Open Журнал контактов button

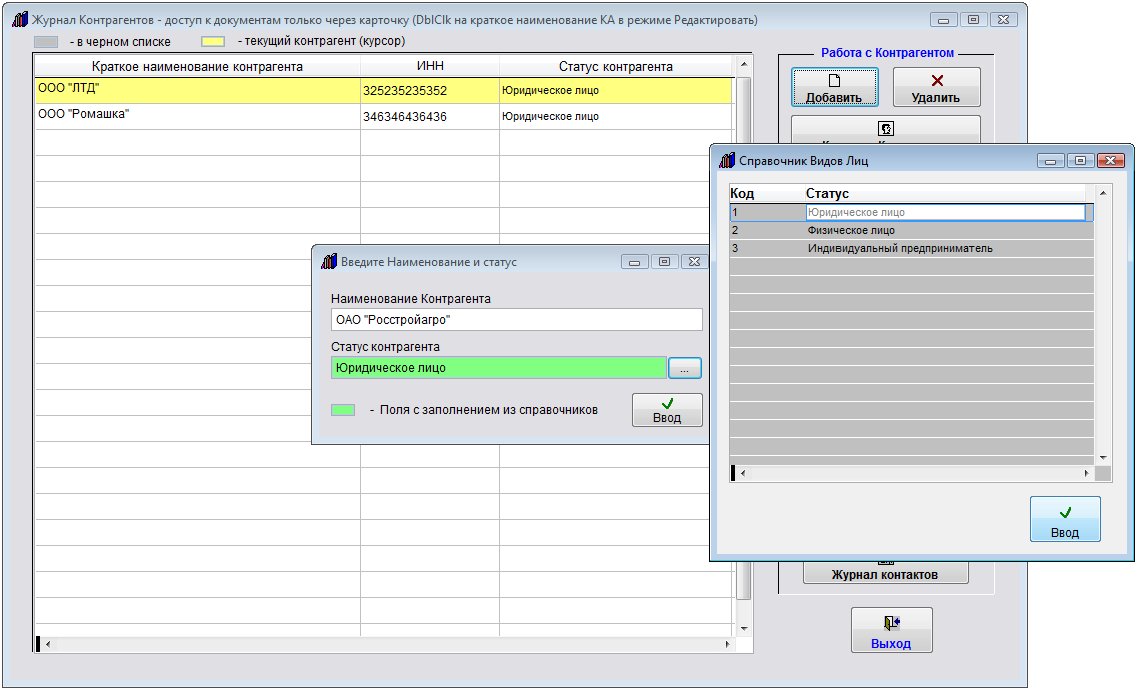point(885,574)
